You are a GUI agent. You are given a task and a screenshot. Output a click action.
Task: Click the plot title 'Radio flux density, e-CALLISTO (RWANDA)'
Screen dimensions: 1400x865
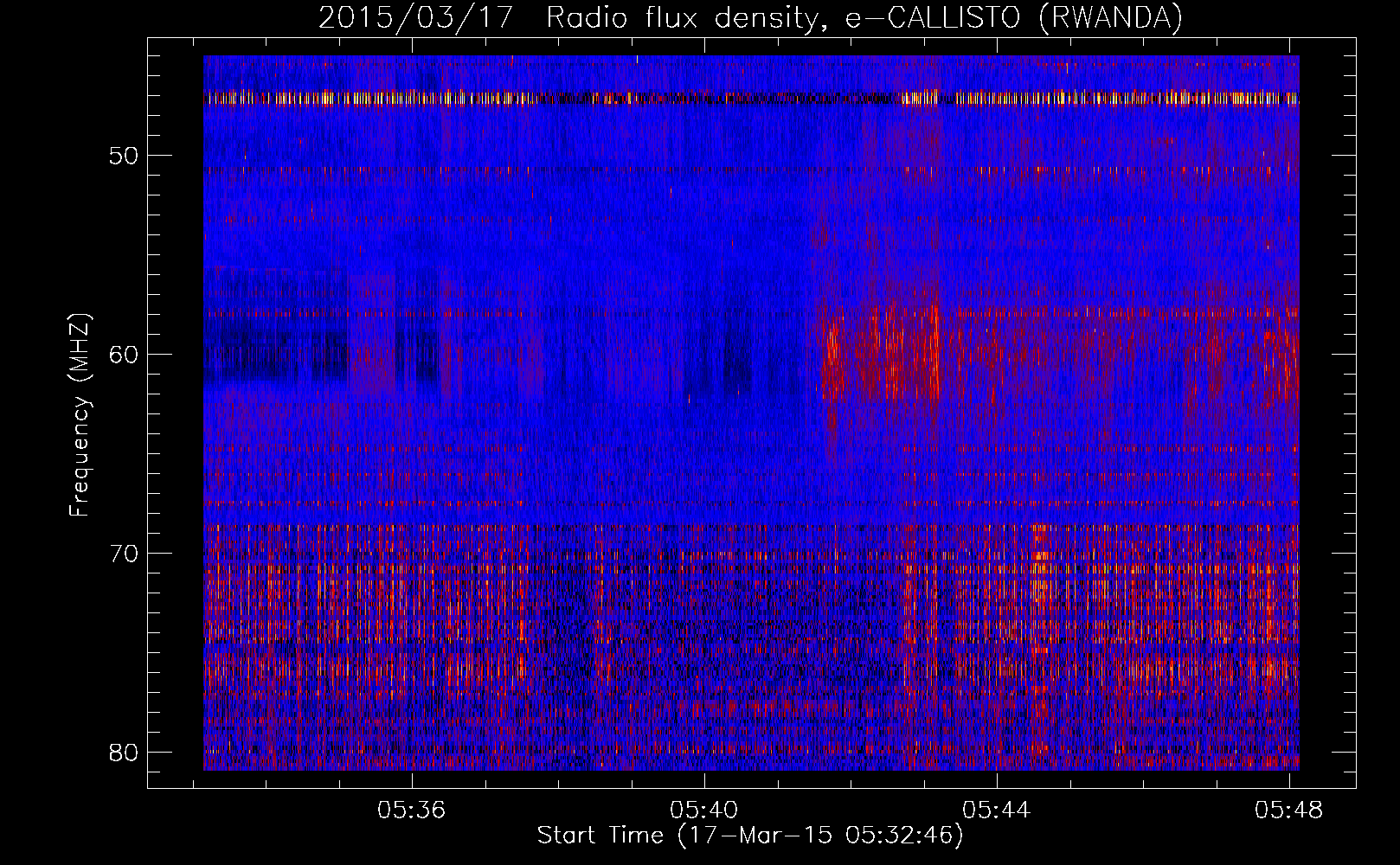click(x=864, y=18)
